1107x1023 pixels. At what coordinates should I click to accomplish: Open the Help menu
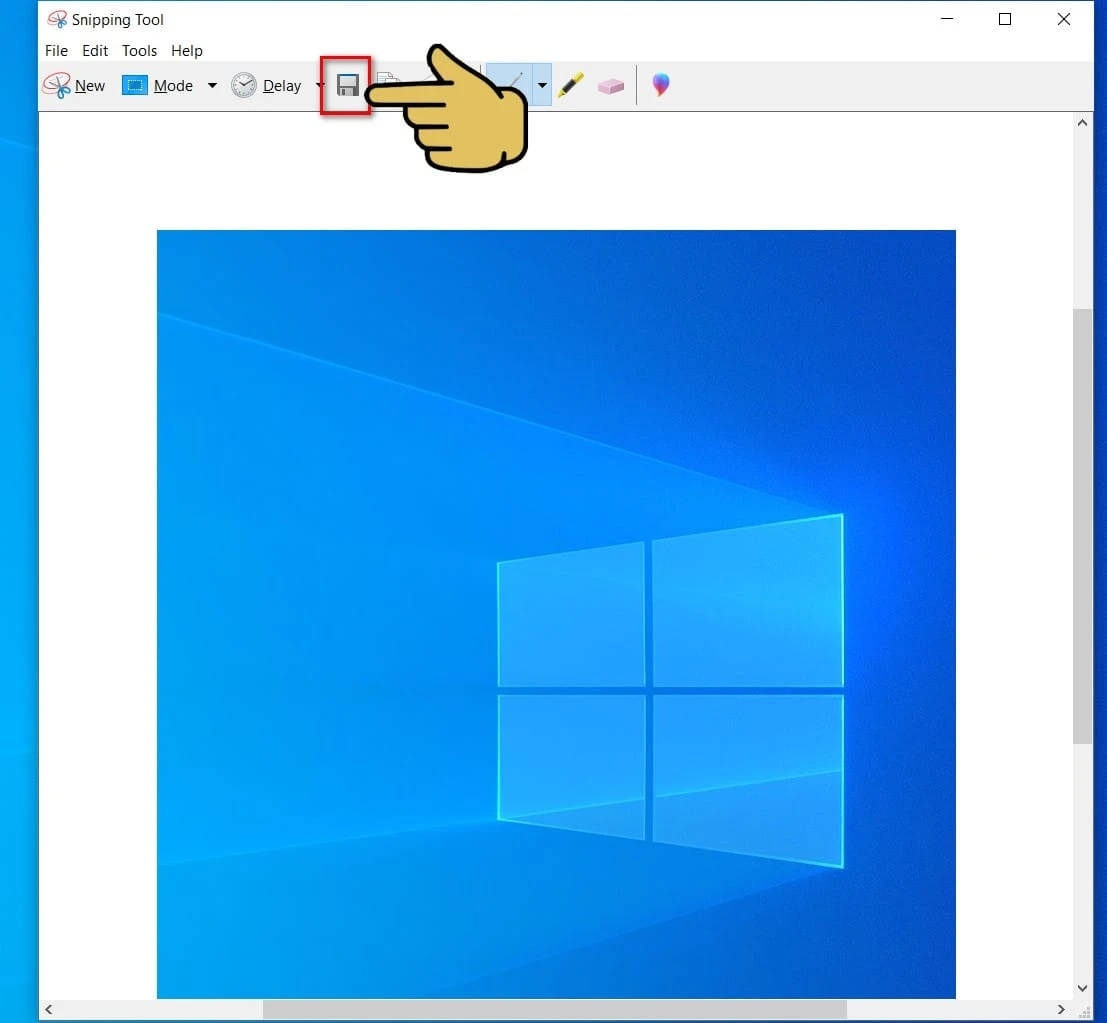tap(187, 51)
